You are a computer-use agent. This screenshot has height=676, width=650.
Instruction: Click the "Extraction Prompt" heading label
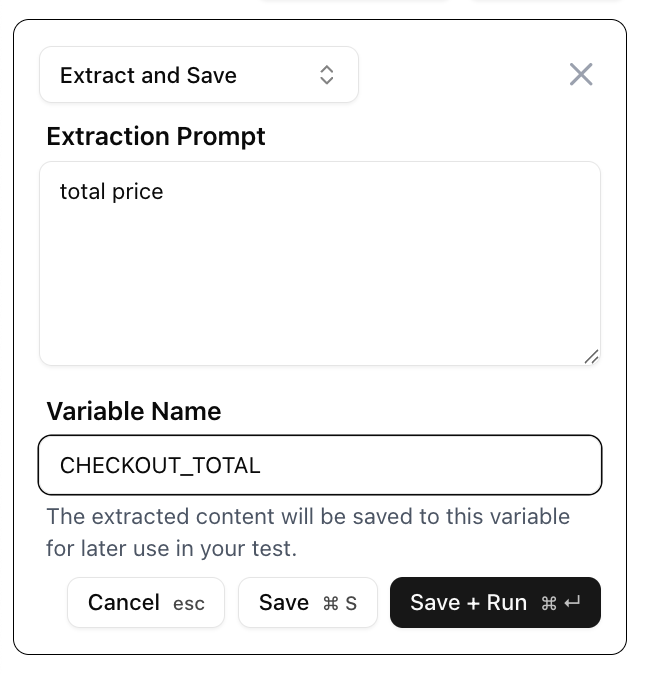pyautogui.click(x=156, y=136)
